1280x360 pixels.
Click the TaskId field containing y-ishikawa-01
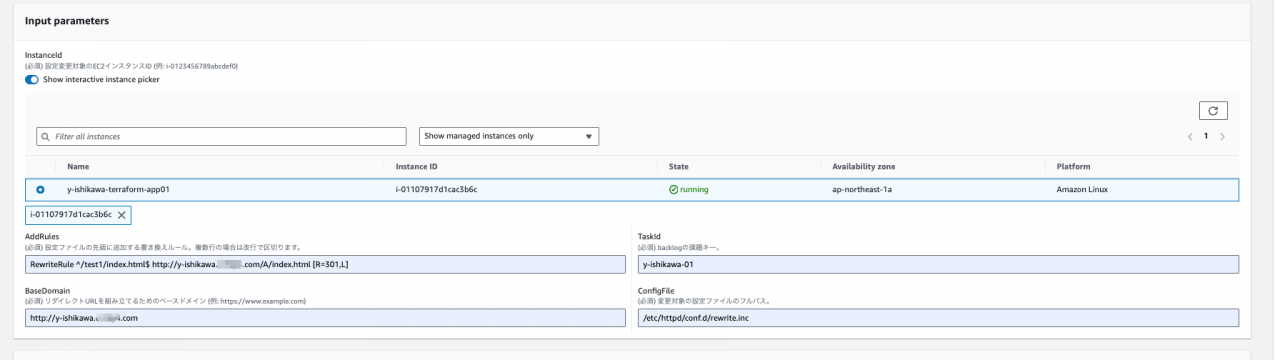coord(938,264)
